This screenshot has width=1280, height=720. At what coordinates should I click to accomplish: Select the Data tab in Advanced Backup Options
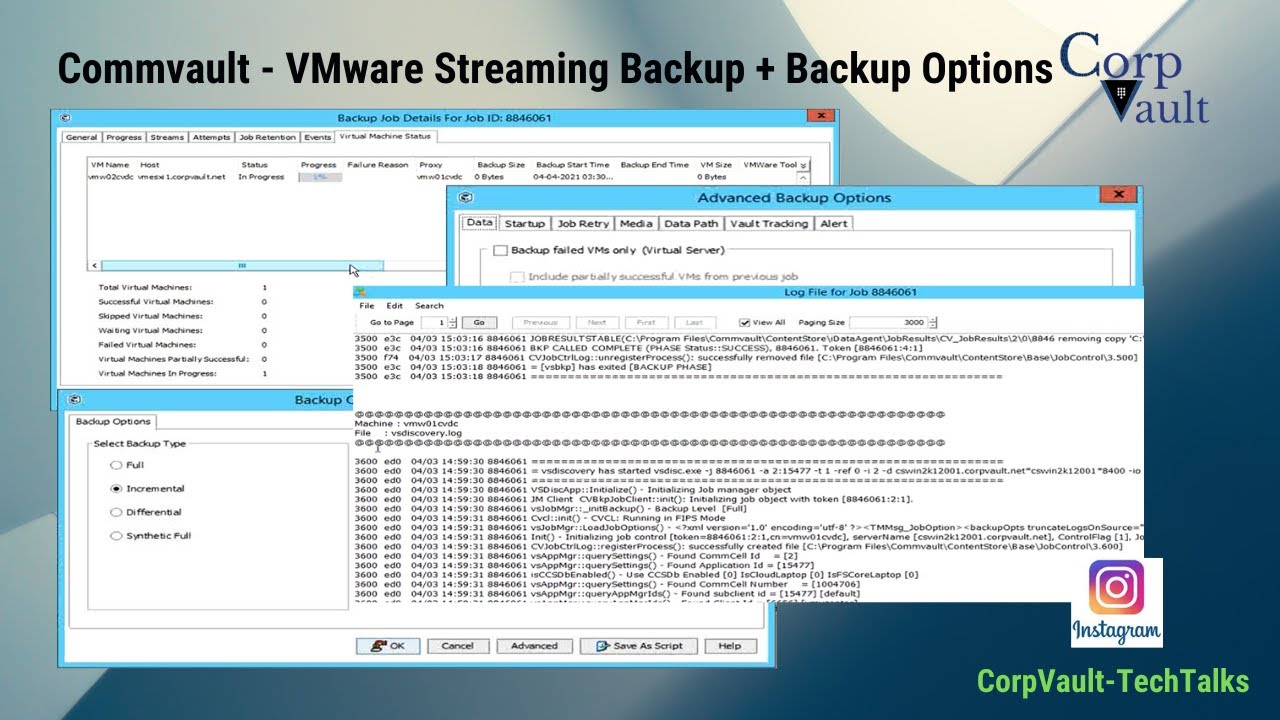point(479,223)
